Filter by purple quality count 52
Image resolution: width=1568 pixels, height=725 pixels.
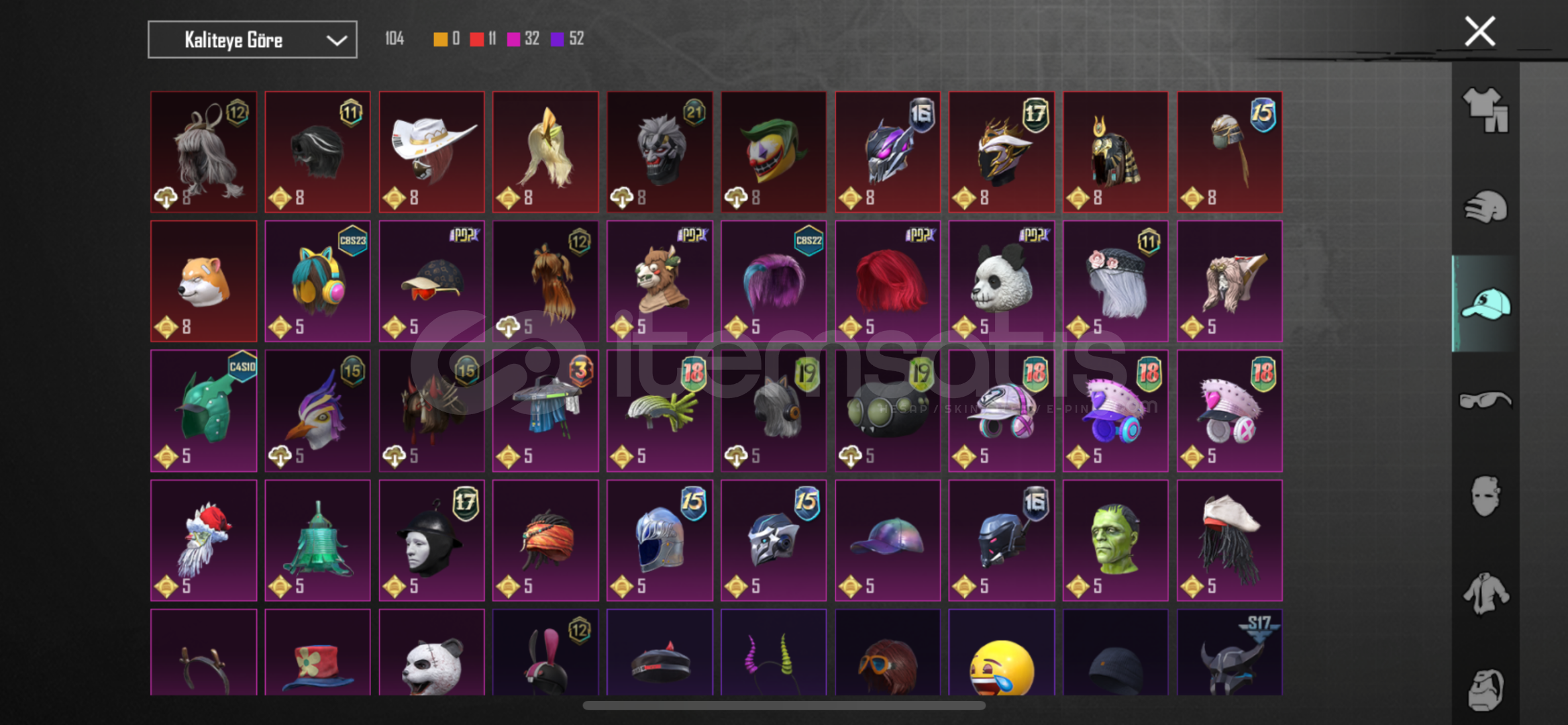568,39
